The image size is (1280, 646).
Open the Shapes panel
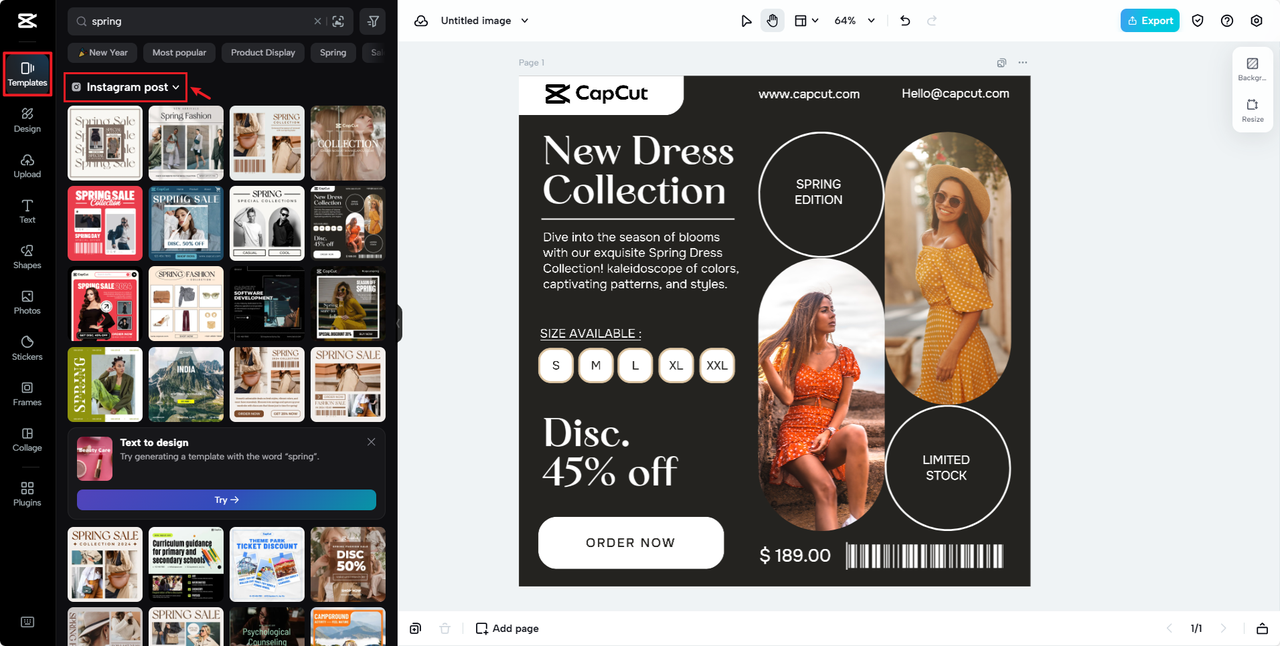point(27,257)
